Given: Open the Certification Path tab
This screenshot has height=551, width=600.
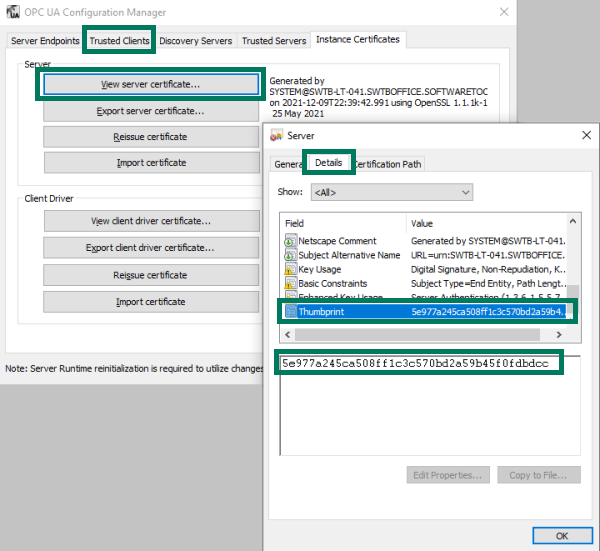Looking at the screenshot, I should [x=388, y=164].
